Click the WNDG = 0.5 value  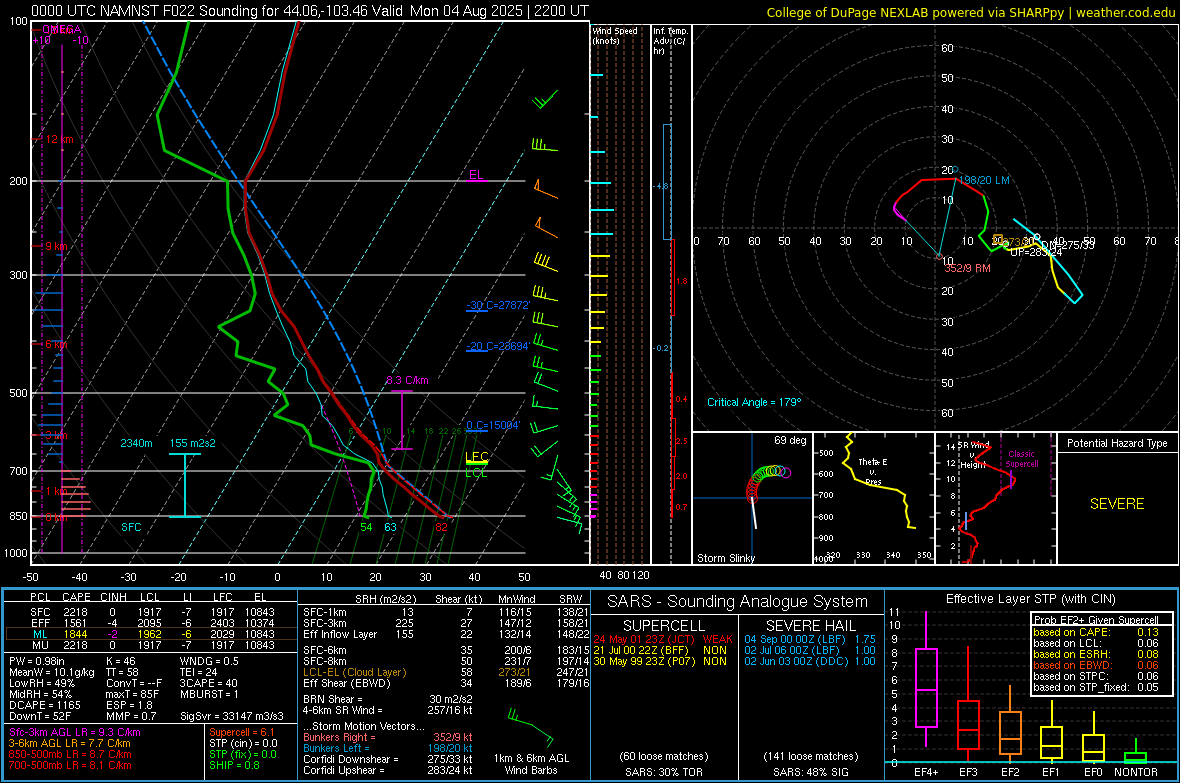pos(209,661)
